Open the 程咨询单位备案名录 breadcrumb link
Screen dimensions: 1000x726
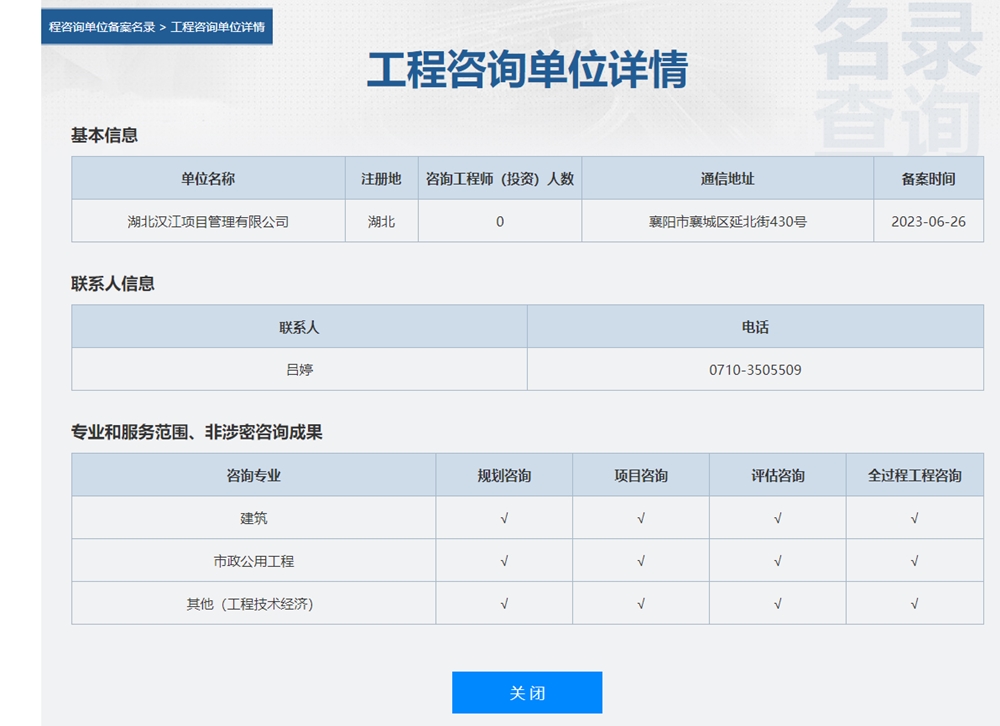[x=101, y=27]
